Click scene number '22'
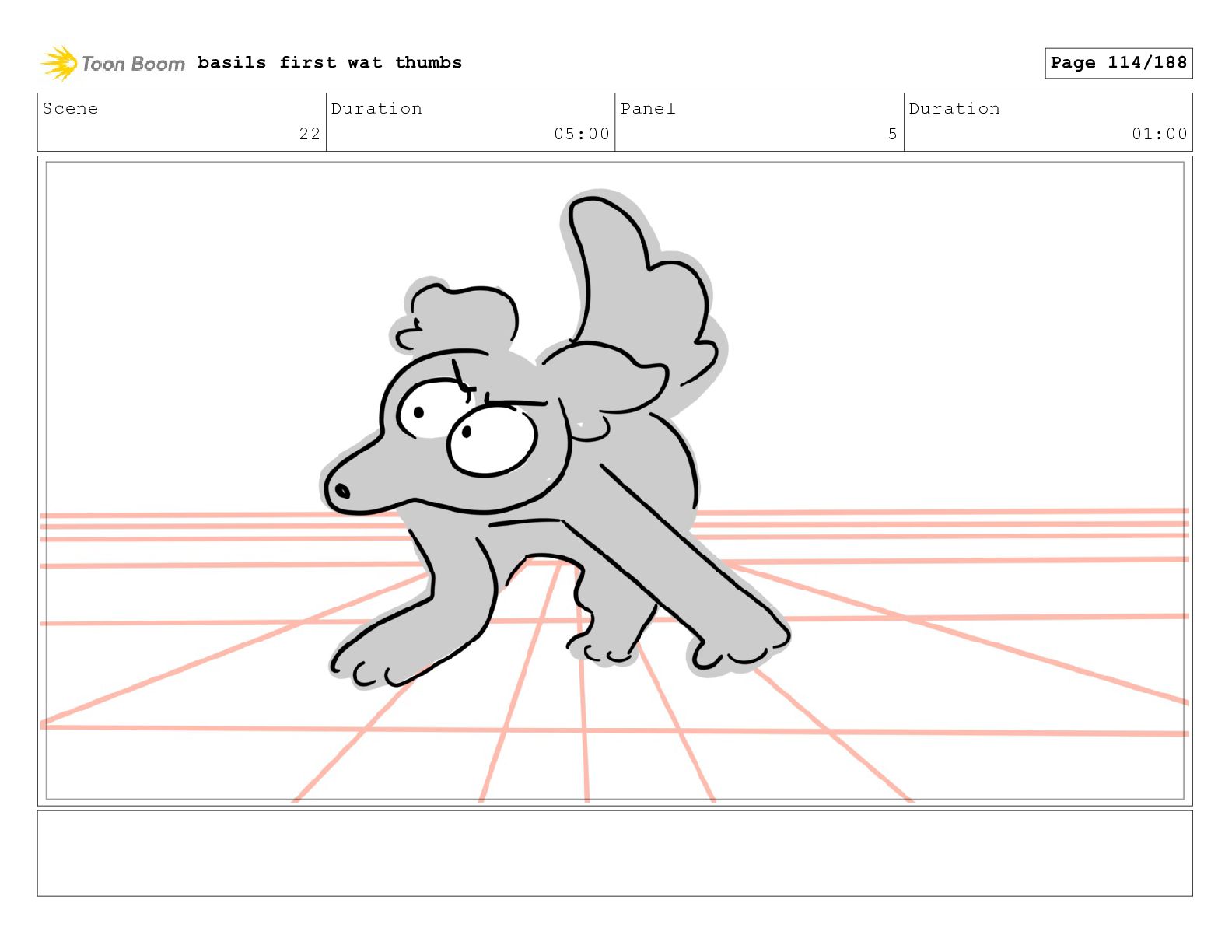Viewport: 1232px width, 952px height. (310, 134)
